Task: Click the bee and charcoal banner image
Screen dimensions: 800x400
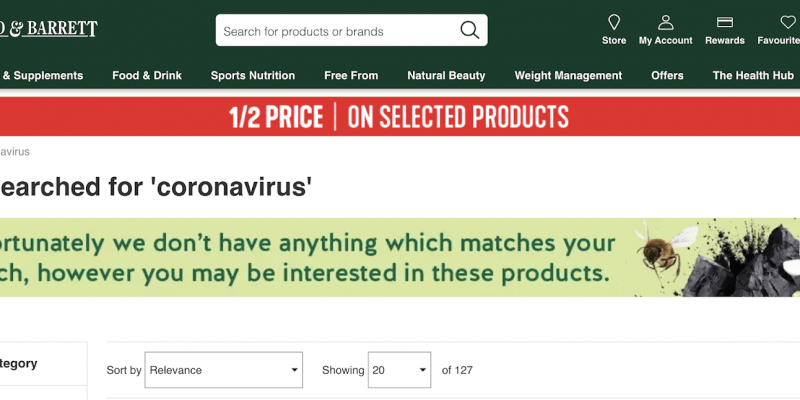Action: [715, 257]
